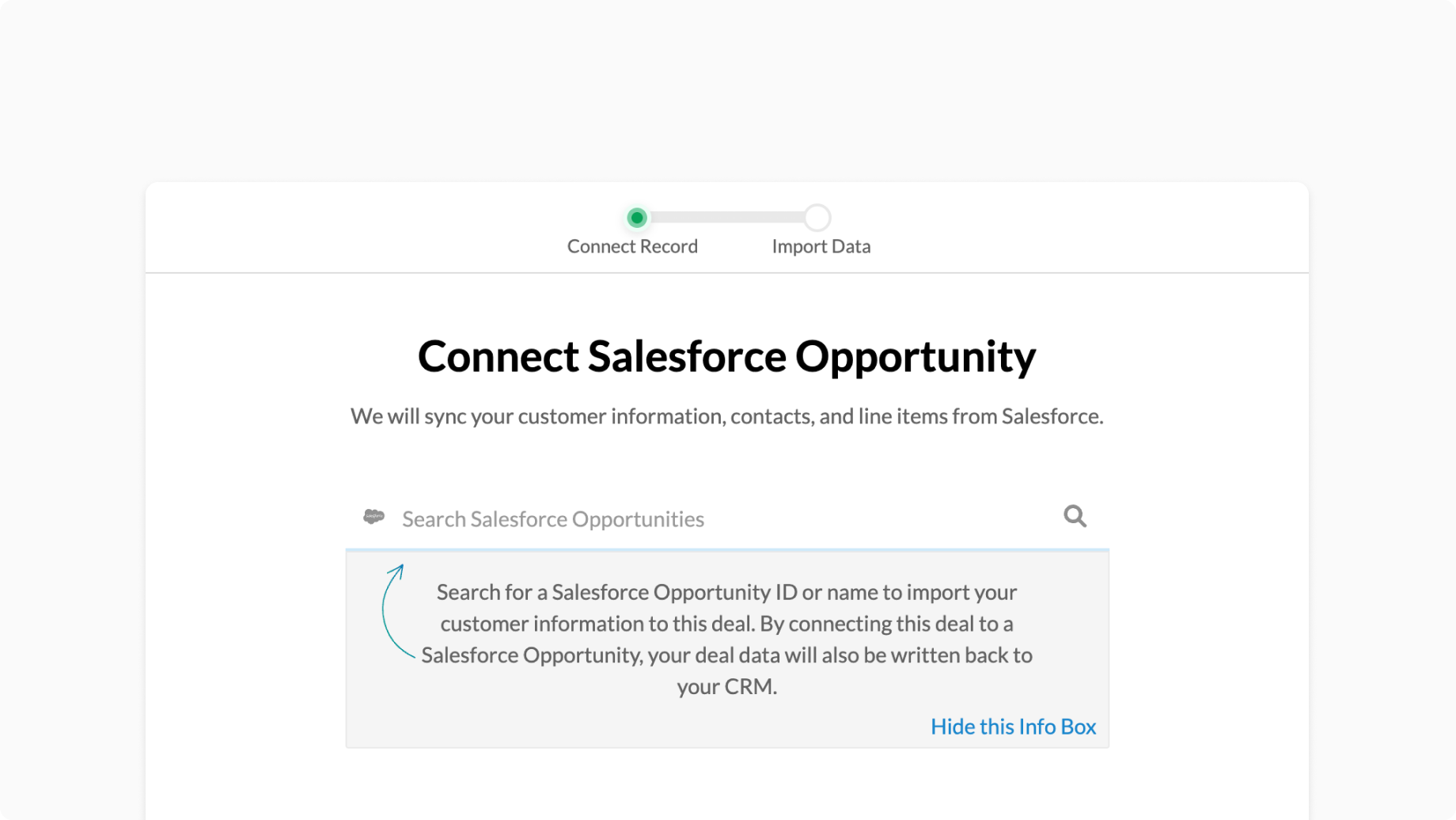Select the empty Import Data step circle
This screenshot has height=820, width=1456.
[817, 218]
